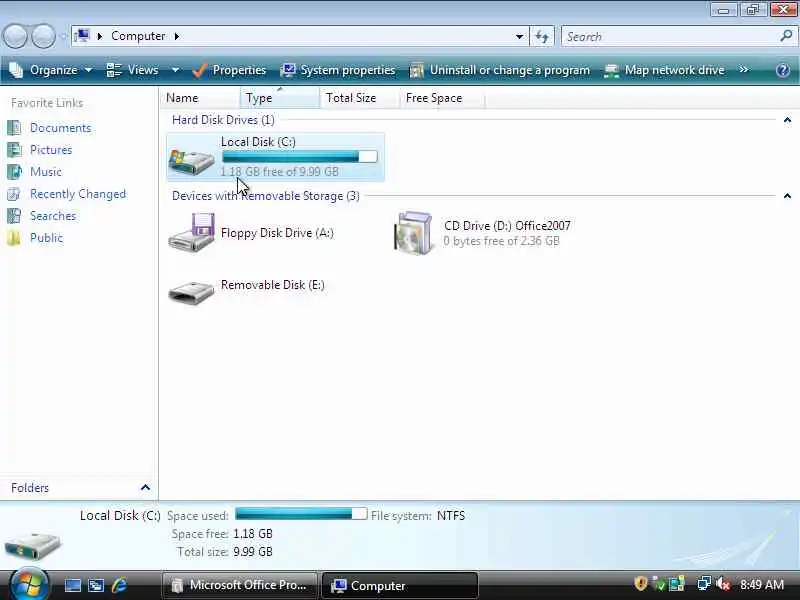Open the Windows Start menu

pyautogui.click(x=28, y=584)
